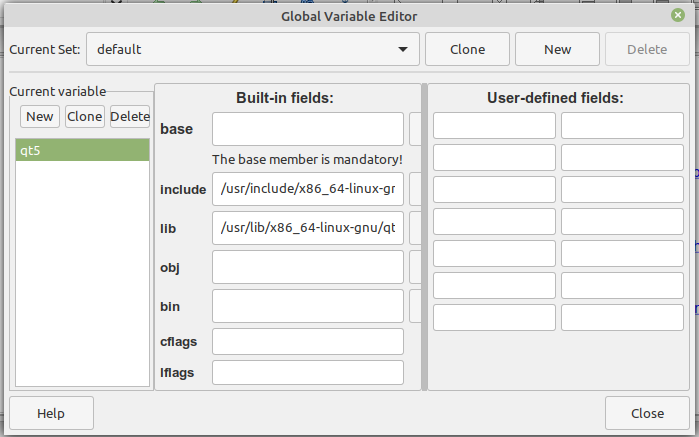Image resolution: width=699 pixels, height=437 pixels.
Task: Click first user-defined field value box
Action: pos(622,125)
